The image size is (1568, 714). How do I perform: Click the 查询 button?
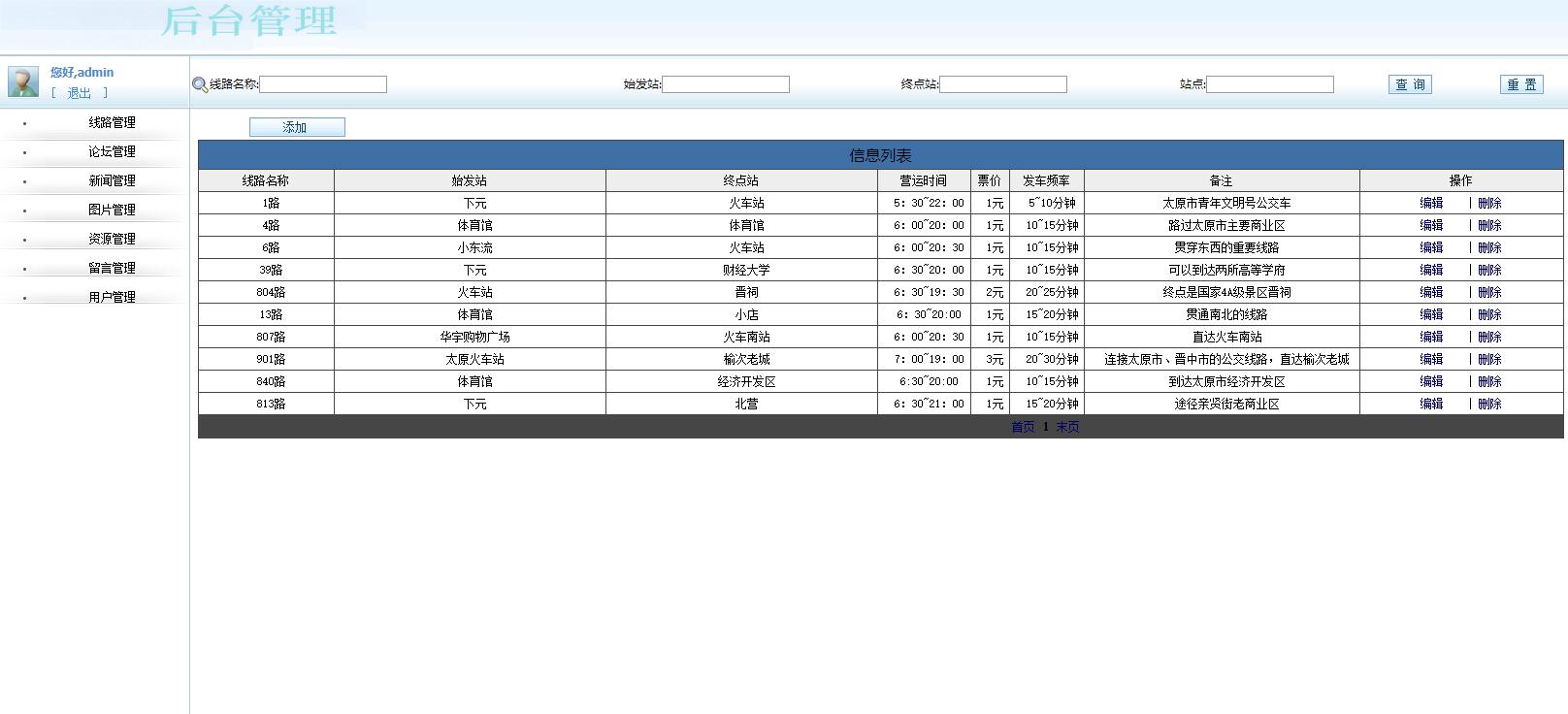pos(1410,84)
